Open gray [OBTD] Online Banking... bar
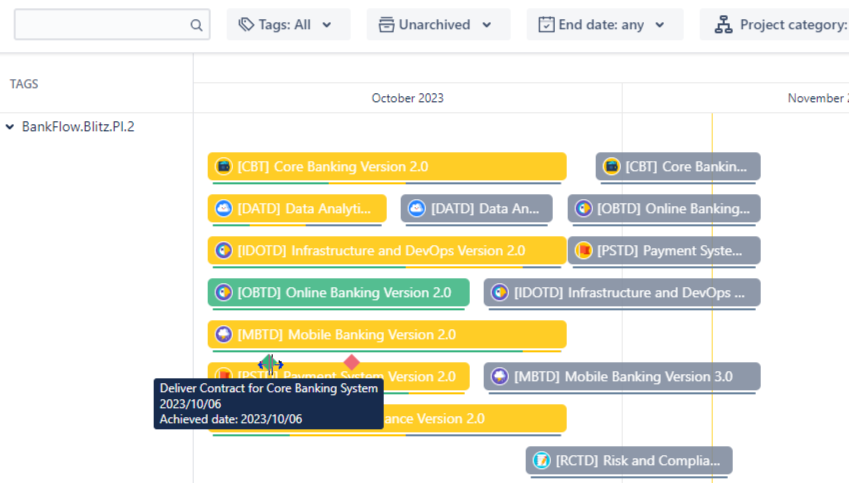This screenshot has height=483, width=849. [664, 208]
